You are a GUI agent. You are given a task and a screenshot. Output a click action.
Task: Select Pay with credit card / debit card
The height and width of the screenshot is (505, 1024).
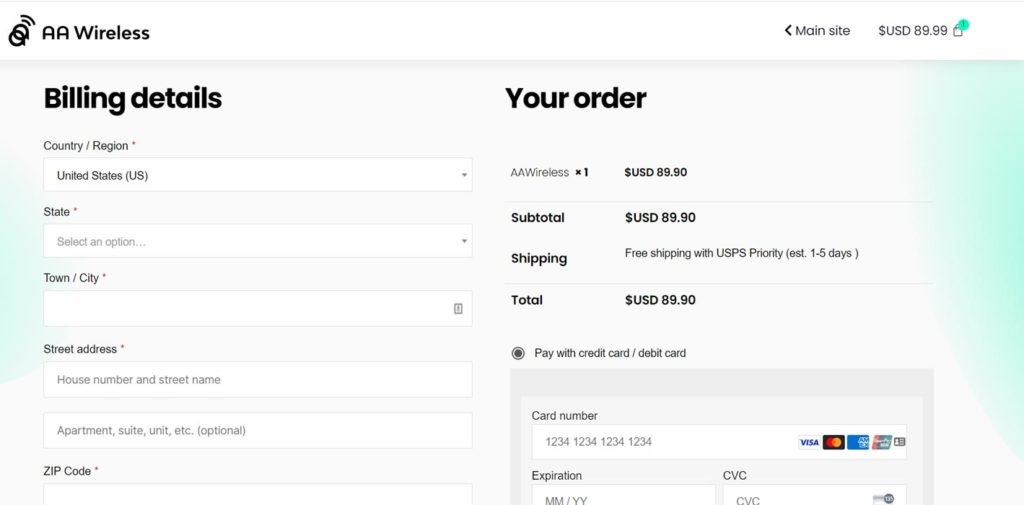pyautogui.click(x=518, y=353)
